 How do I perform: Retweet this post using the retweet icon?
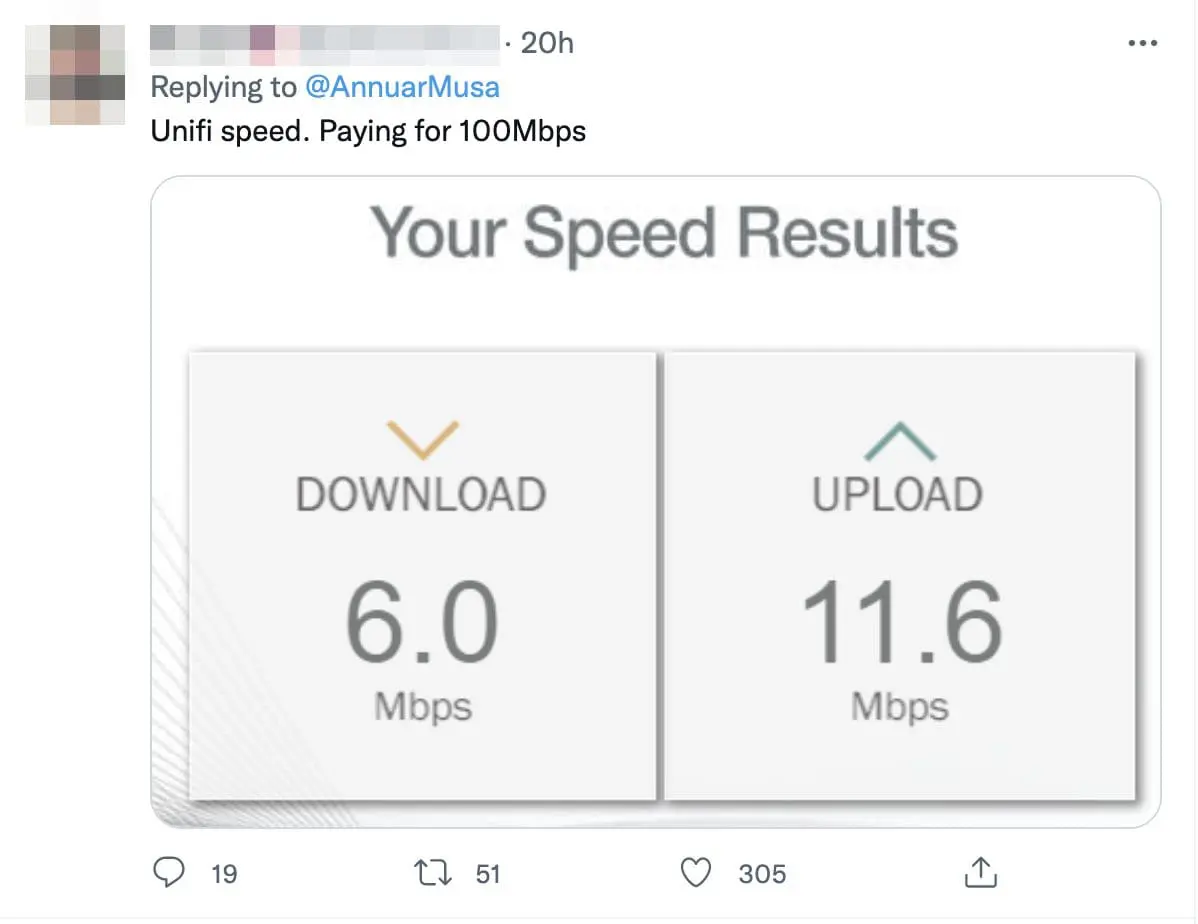(431, 873)
